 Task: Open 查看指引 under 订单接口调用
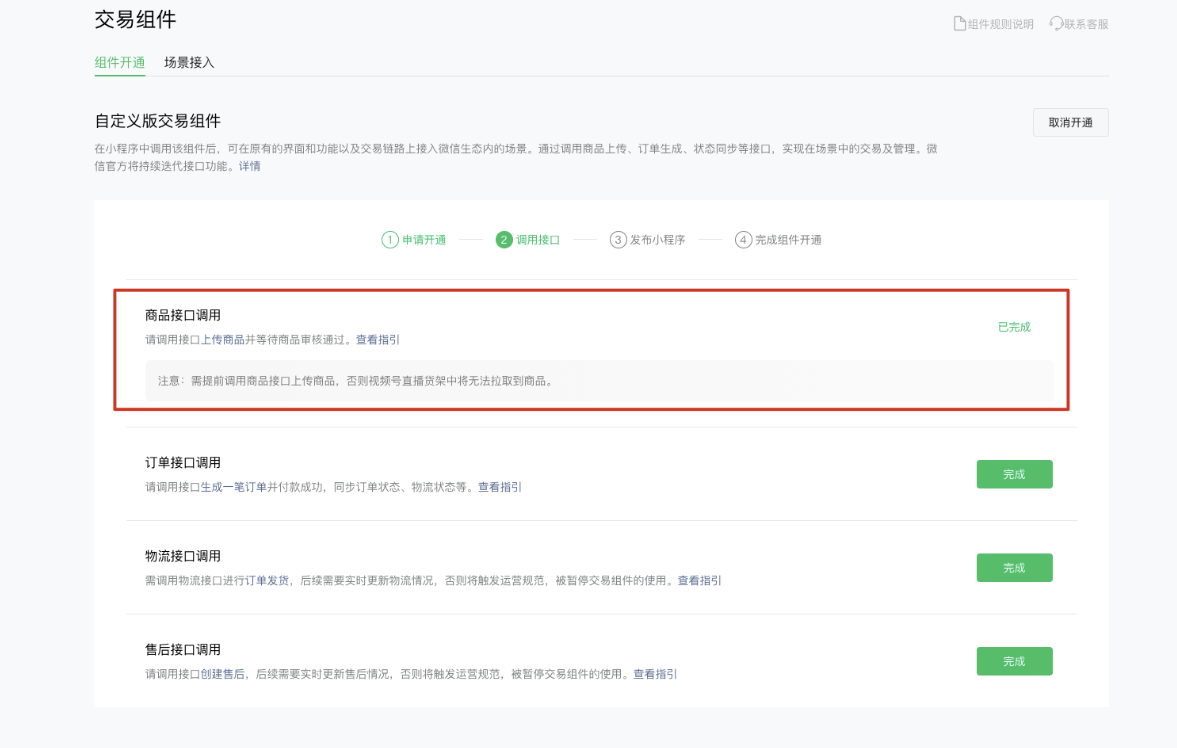(x=499, y=487)
